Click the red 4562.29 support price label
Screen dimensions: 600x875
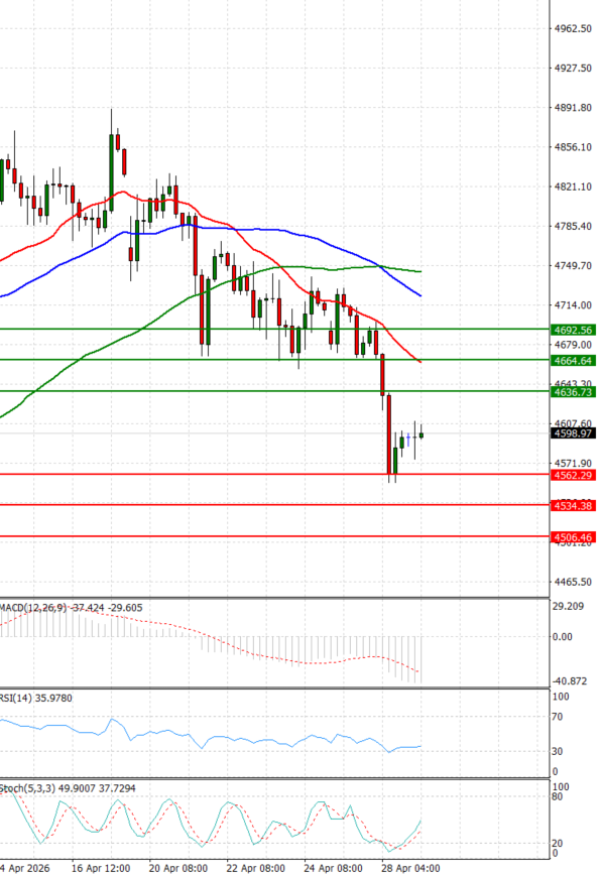(x=573, y=475)
